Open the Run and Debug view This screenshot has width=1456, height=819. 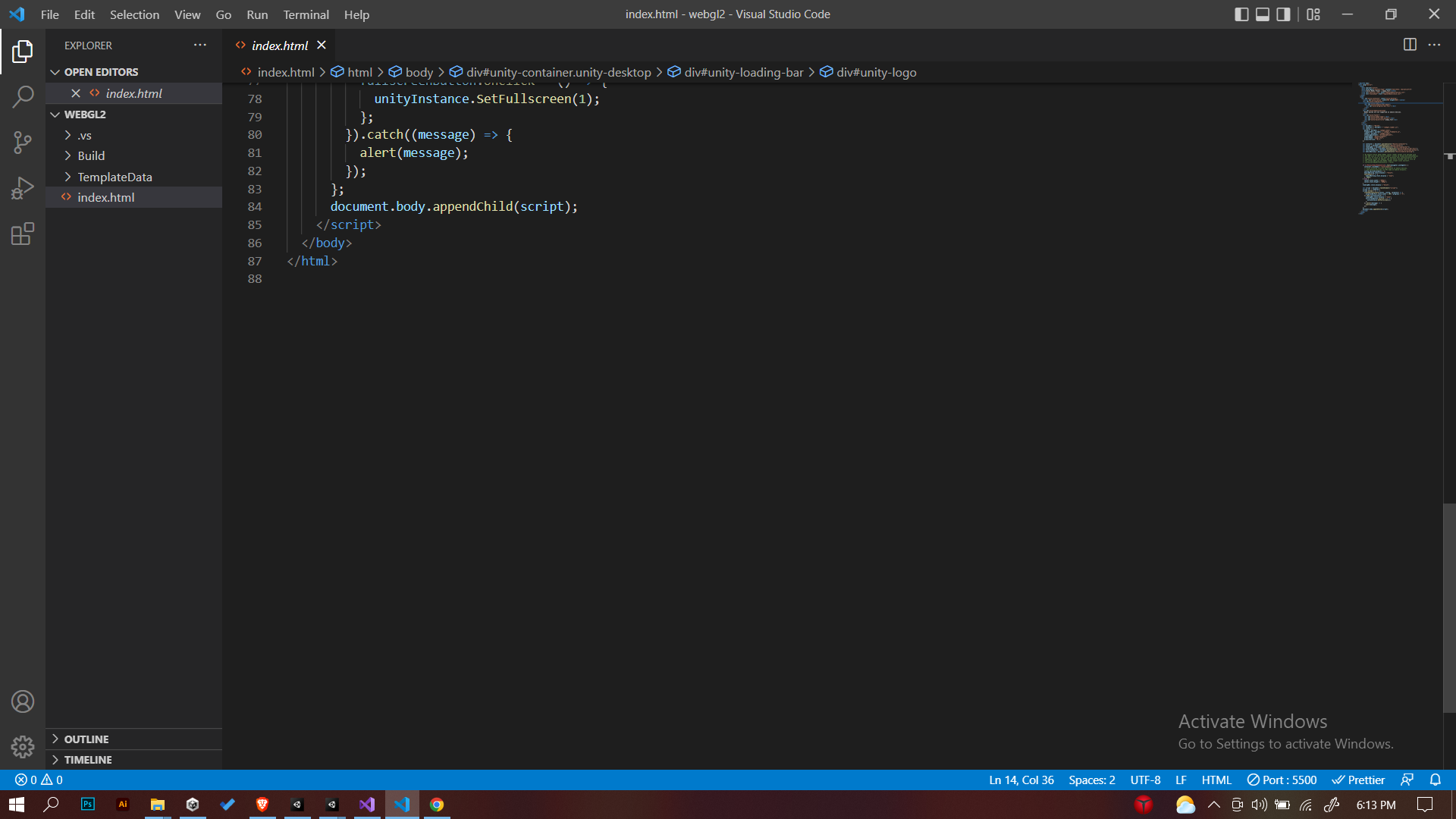[x=23, y=187]
